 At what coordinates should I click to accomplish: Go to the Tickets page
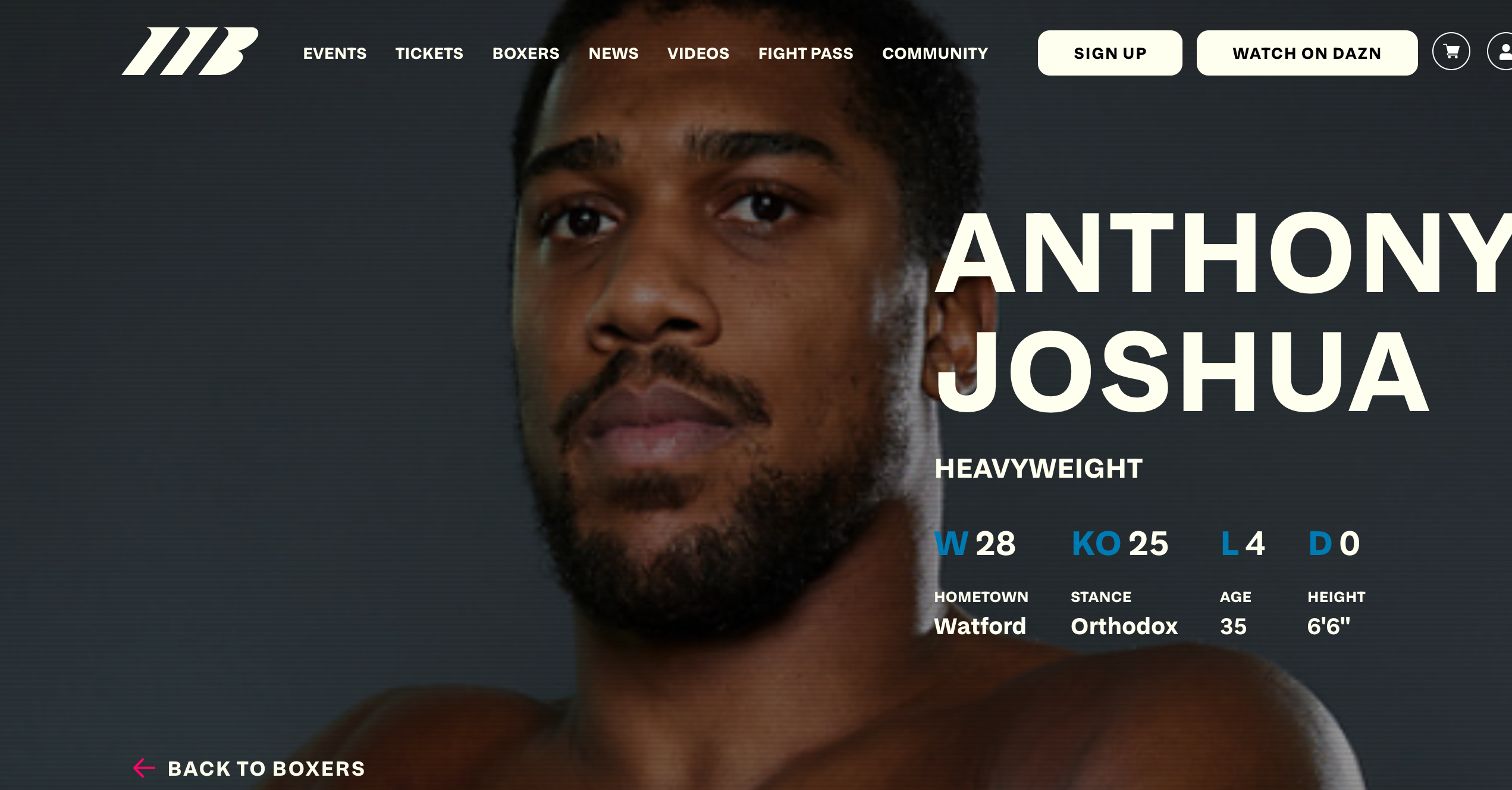(x=429, y=54)
